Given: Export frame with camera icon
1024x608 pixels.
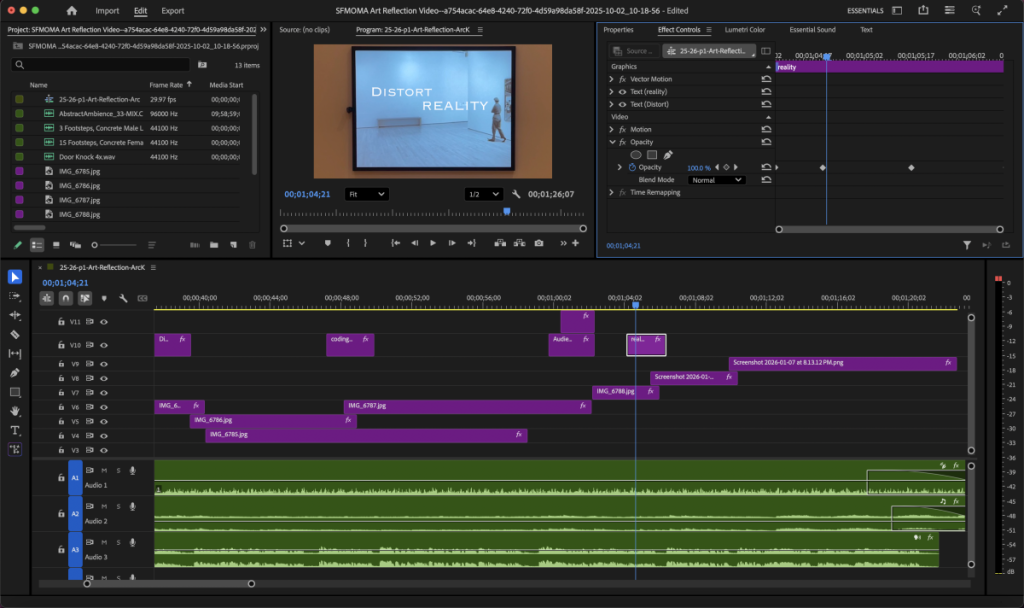Looking at the screenshot, I should click(x=539, y=243).
